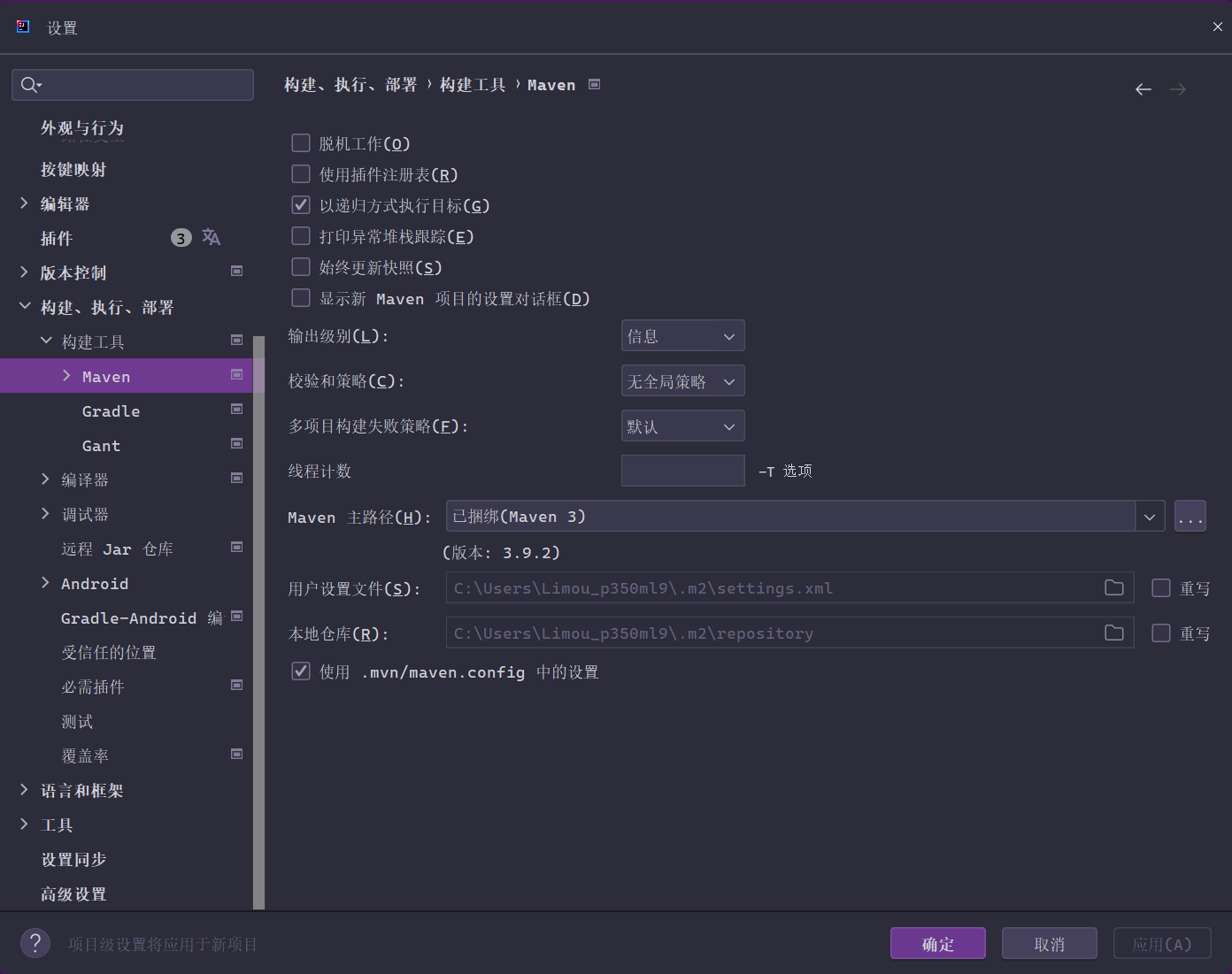1232x974 pixels.
Task: Click the 线程计数 input field
Action: point(682,471)
